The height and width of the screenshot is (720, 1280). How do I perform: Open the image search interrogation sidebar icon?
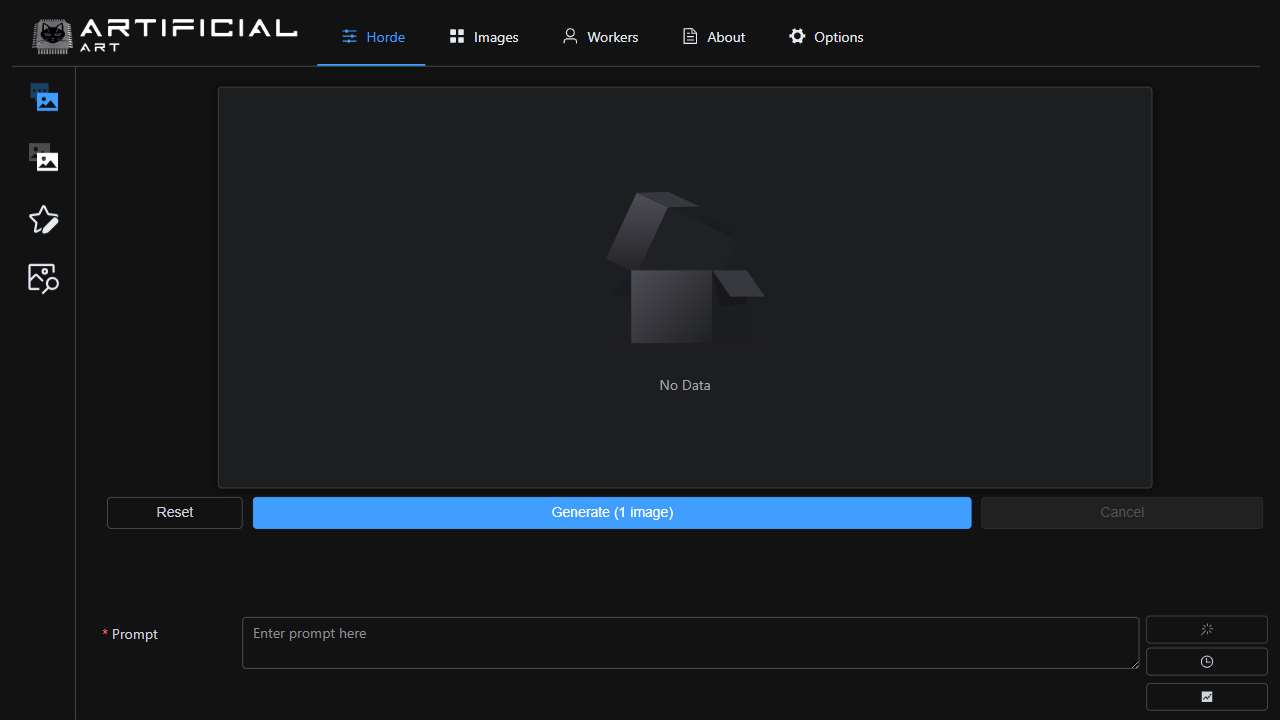click(44, 278)
